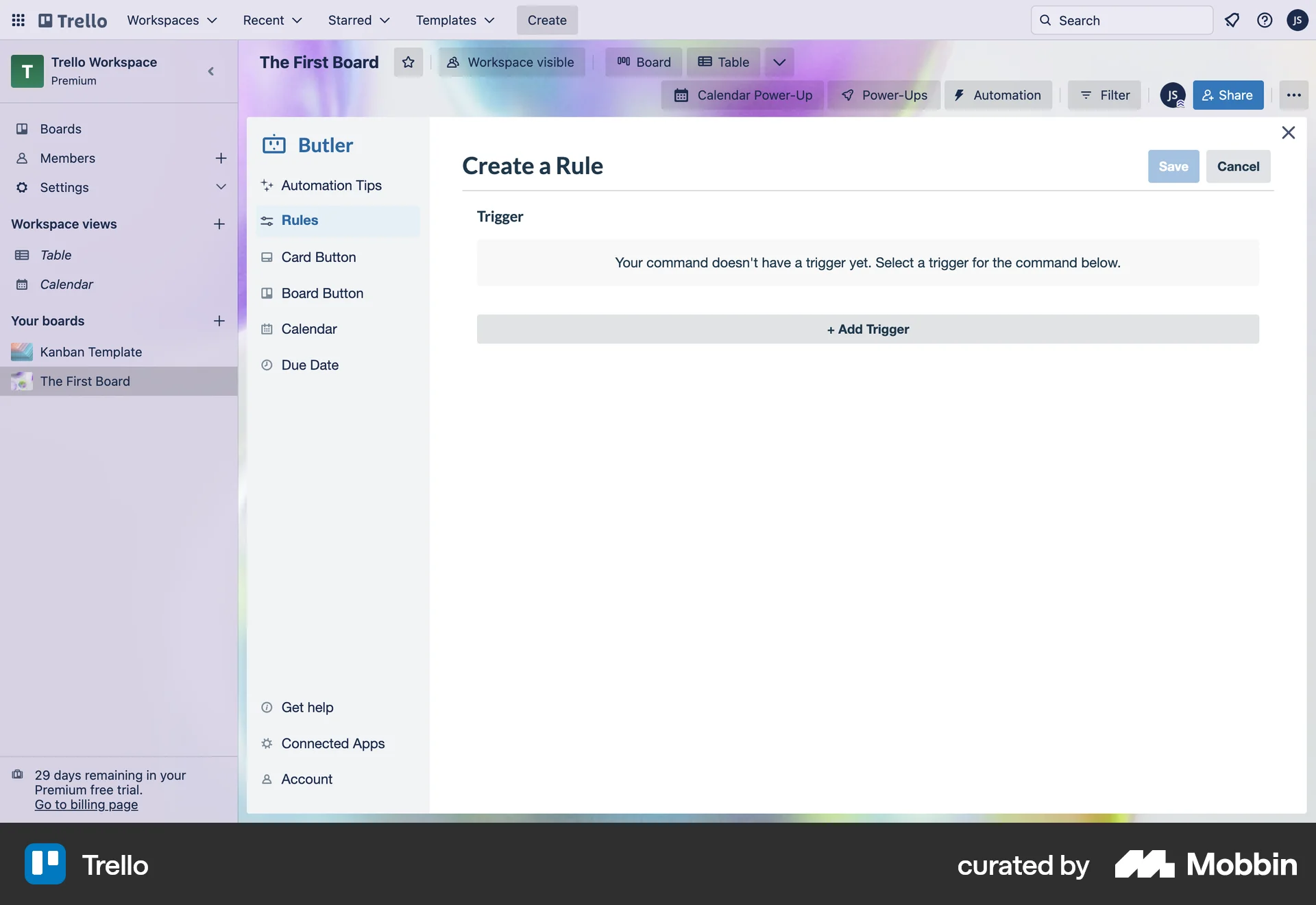Screen dimensions: 1316x905
Task: Open Go to billing page link
Action: pyautogui.click(x=86, y=805)
